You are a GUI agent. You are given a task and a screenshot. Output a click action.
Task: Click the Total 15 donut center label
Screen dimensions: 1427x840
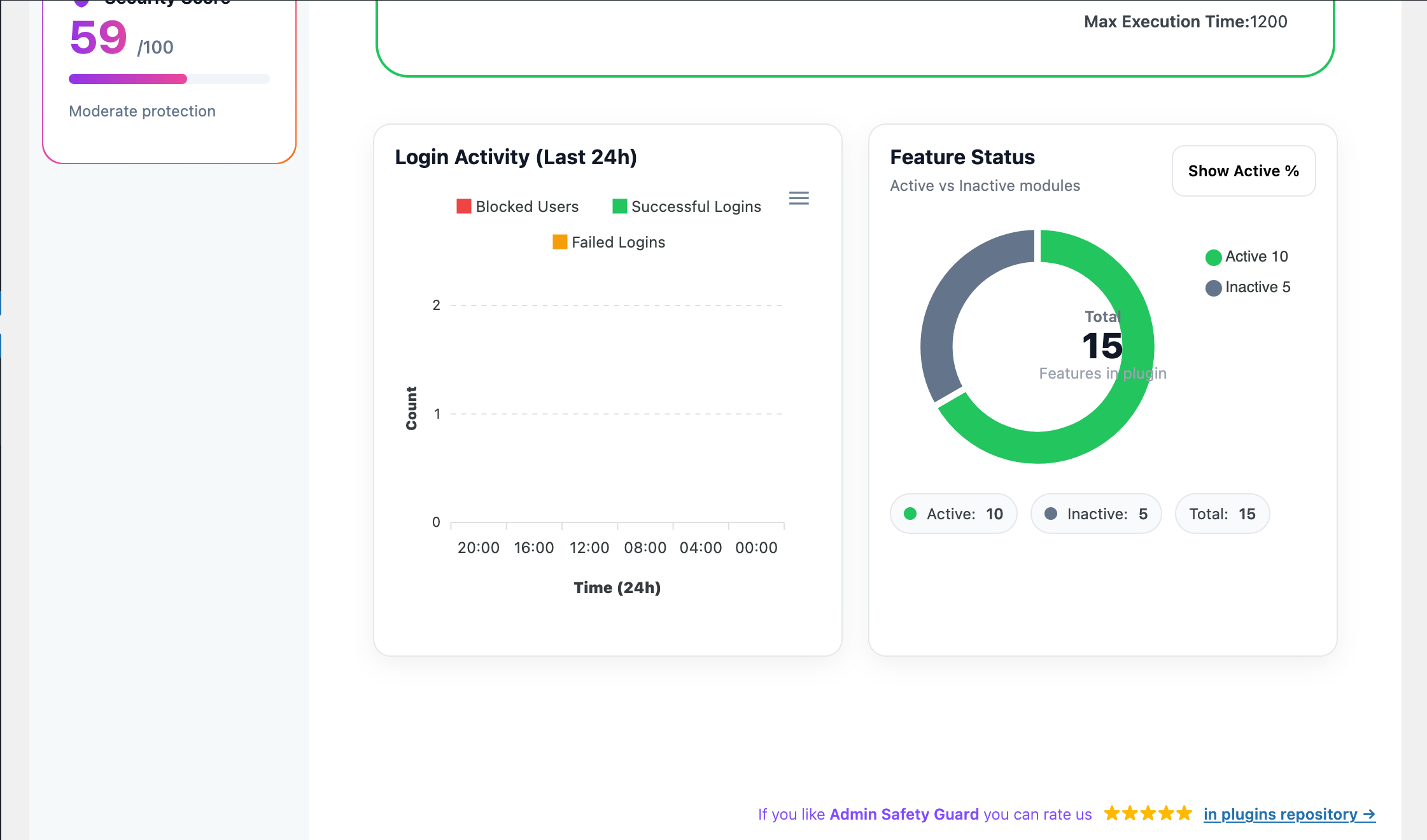[1102, 346]
